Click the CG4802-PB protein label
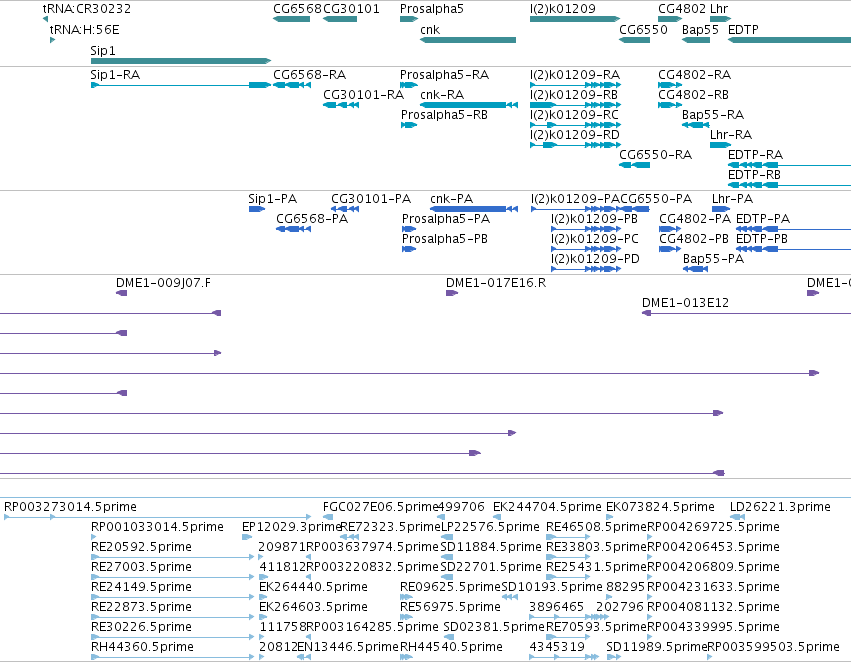Viewport: 851px width, 662px height. [x=694, y=239]
